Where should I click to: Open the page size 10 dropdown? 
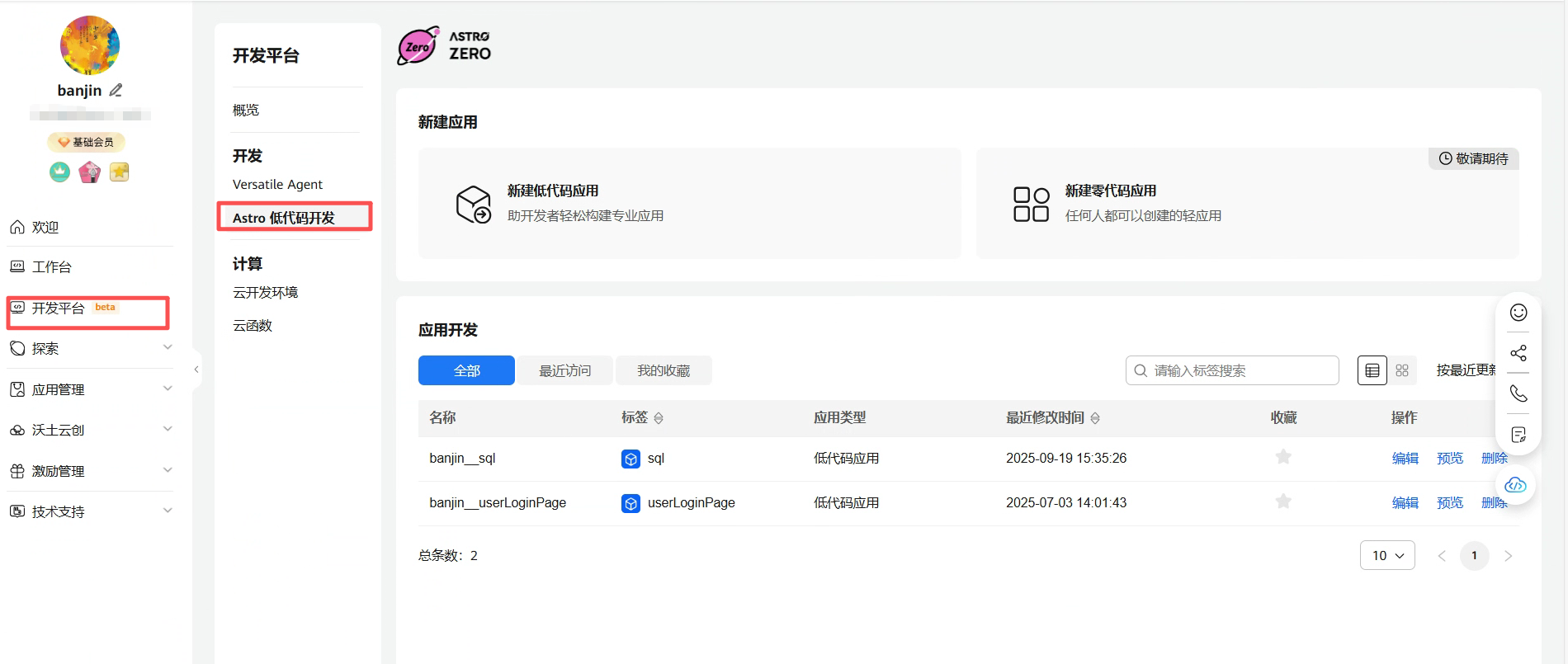click(x=1387, y=555)
